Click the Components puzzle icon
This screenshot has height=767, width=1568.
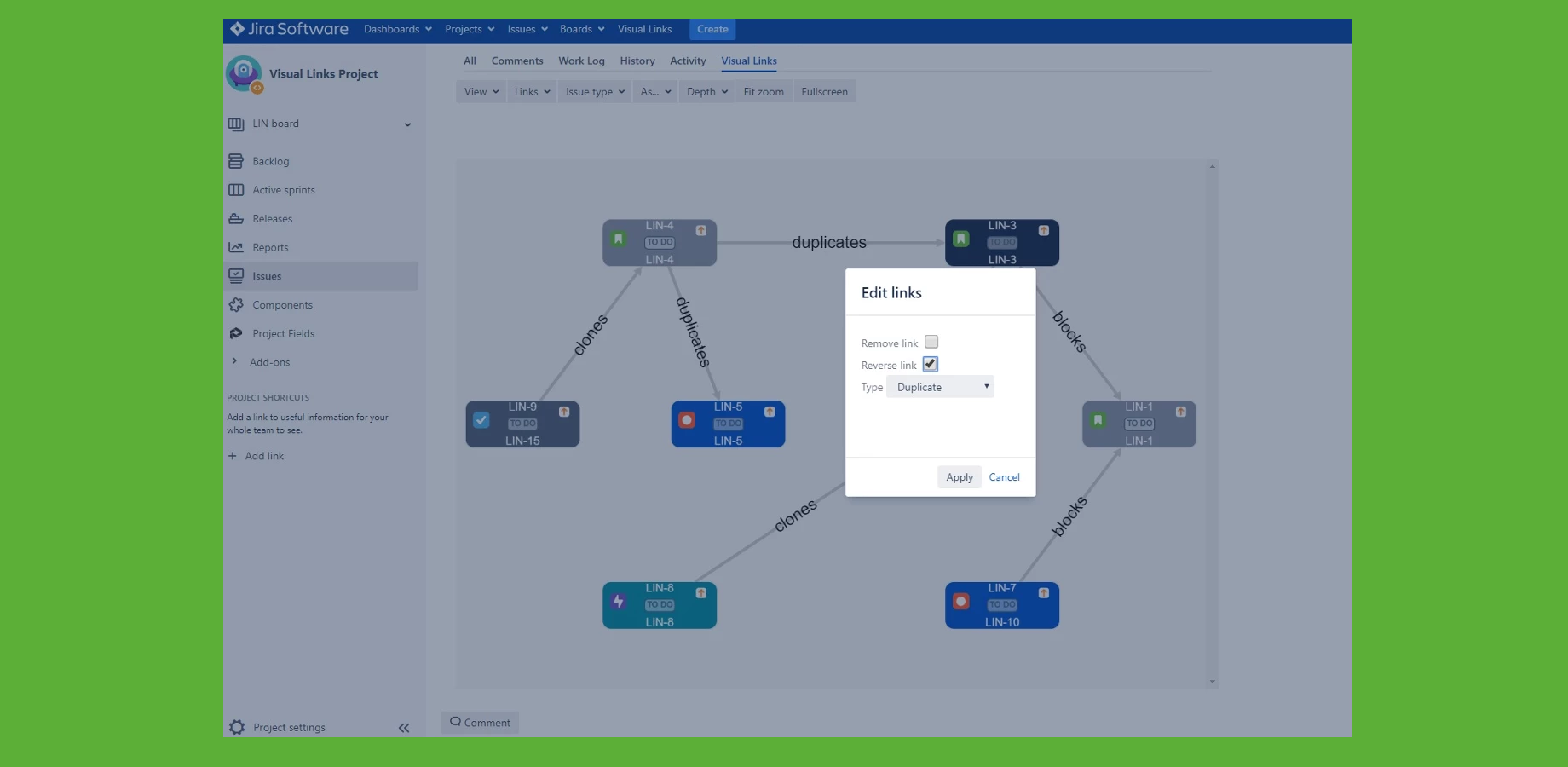(236, 305)
